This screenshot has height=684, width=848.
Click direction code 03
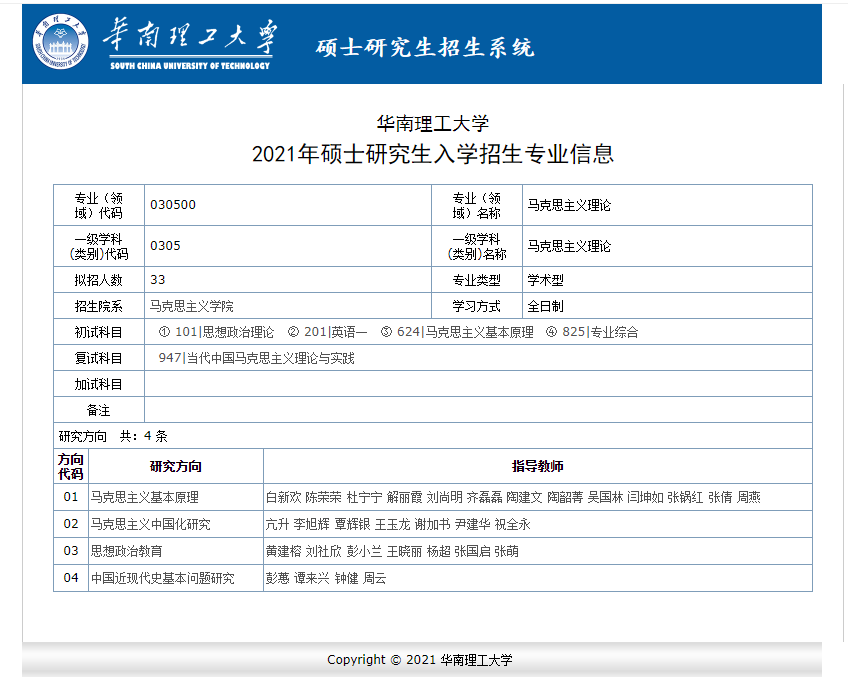point(71,551)
